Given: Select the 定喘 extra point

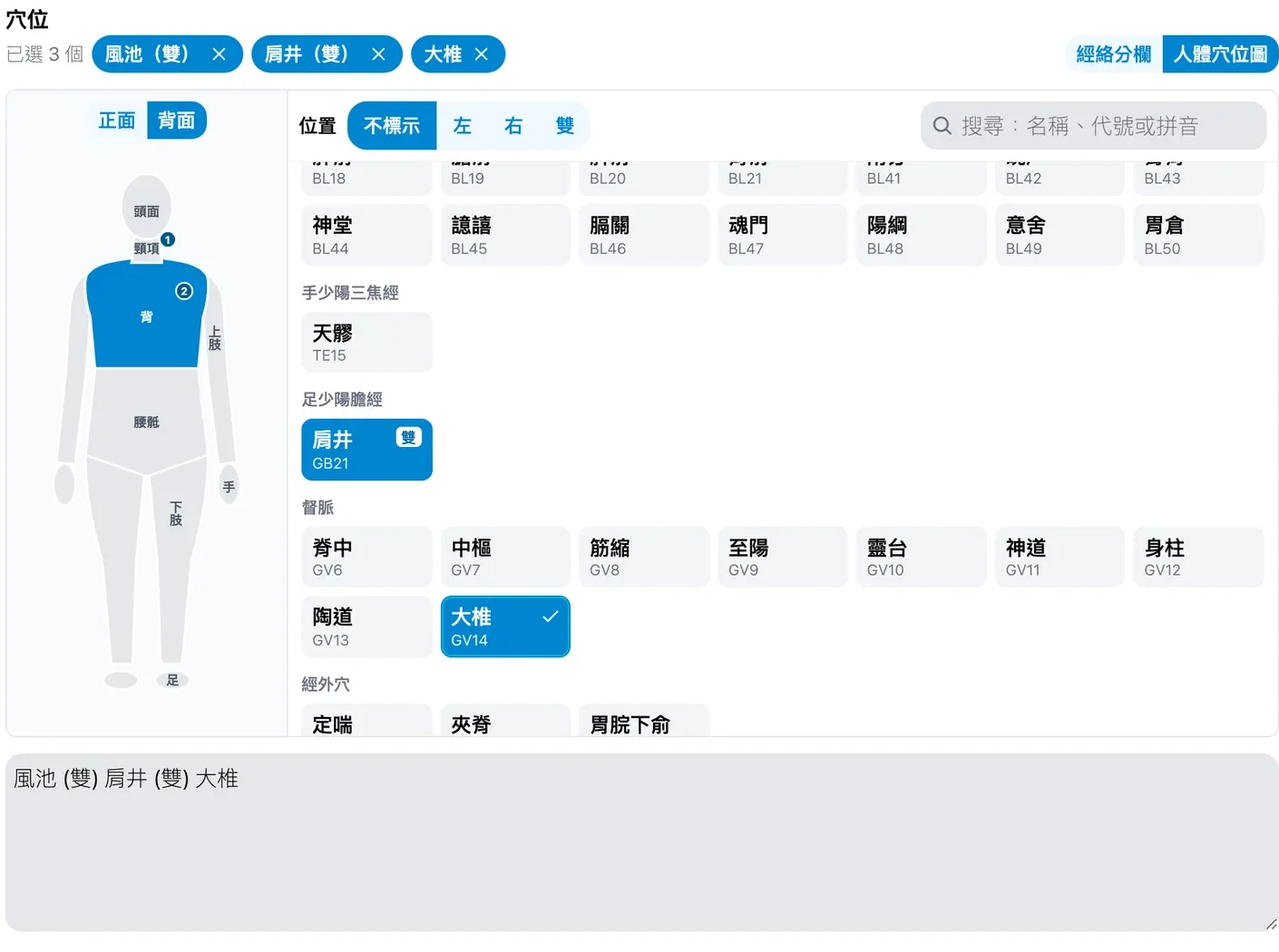Looking at the screenshot, I should point(366,720).
